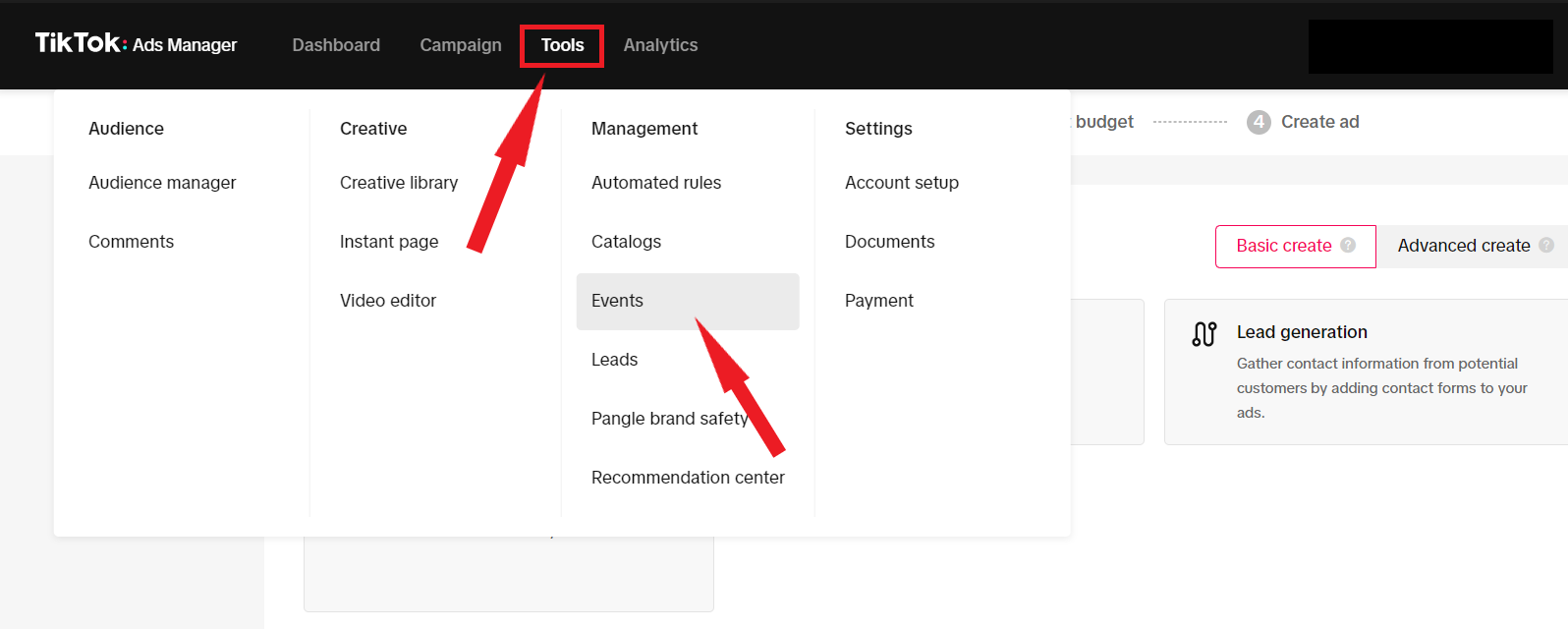
Task: Open the Video editor
Action: tap(388, 301)
